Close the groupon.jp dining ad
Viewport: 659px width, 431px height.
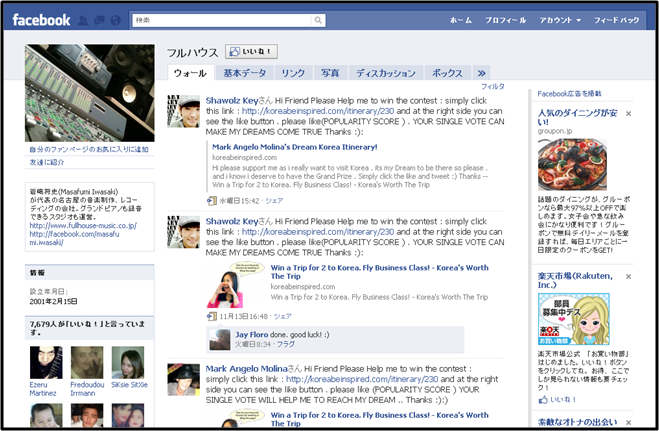point(628,113)
